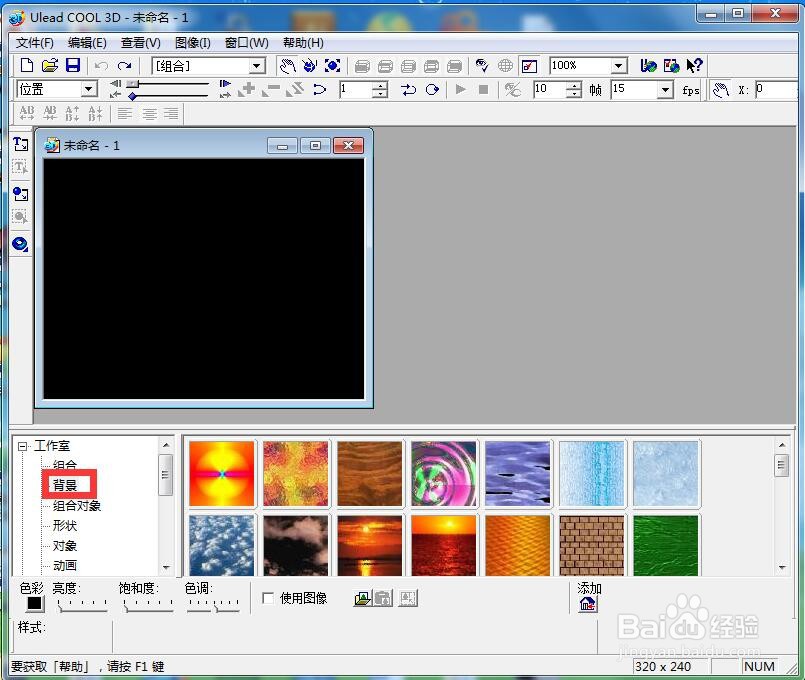Click the 亮度 slider
This screenshot has width=805, height=680.
pyautogui.click(x=82, y=606)
